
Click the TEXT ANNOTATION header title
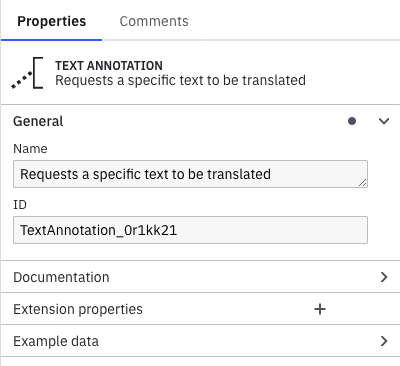click(109, 66)
